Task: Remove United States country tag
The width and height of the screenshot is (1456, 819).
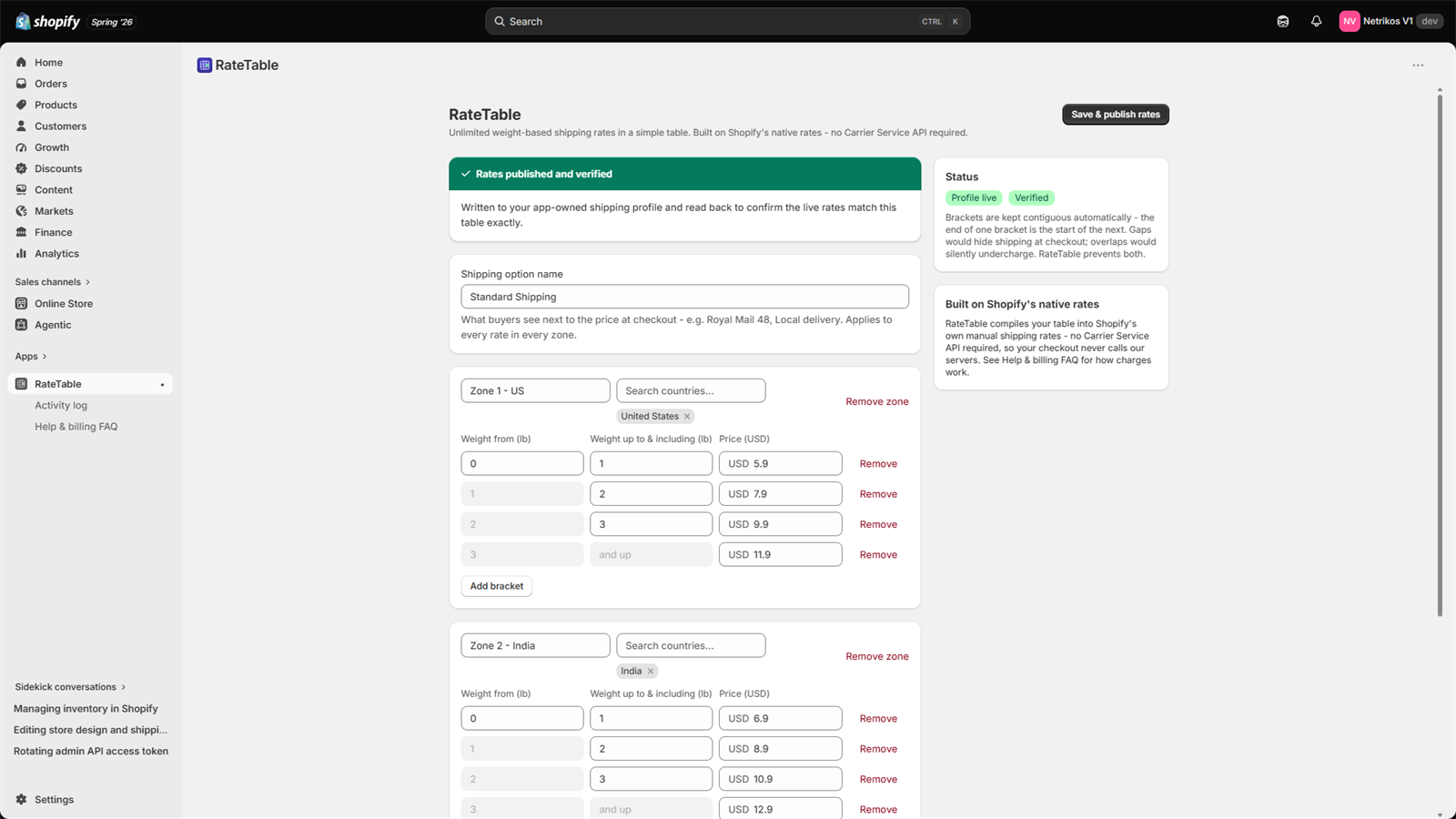Action: tap(687, 417)
